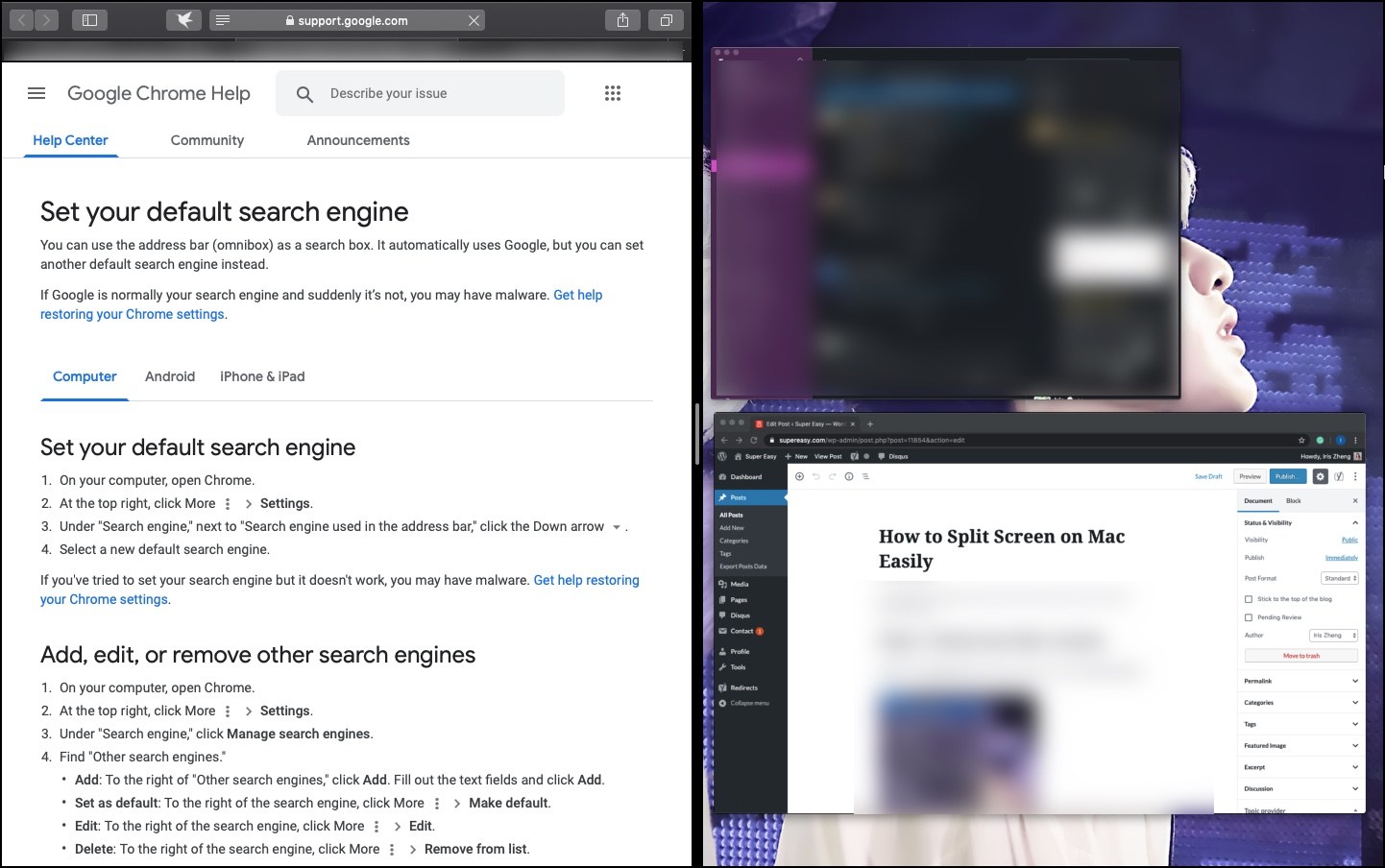This screenshot has height=868, width=1385.
Task: Click the WordPress add block plus icon
Action: tap(799, 476)
